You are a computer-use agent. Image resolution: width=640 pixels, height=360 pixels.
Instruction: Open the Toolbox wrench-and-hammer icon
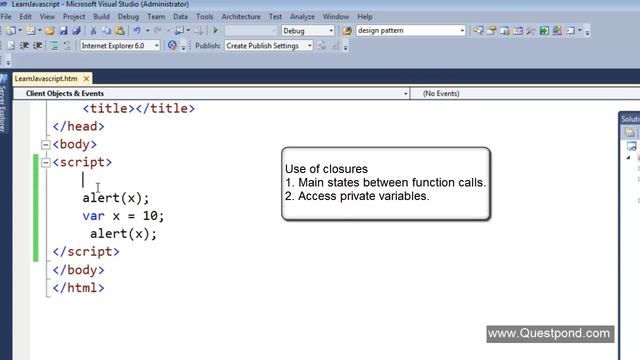click(531, 31)
